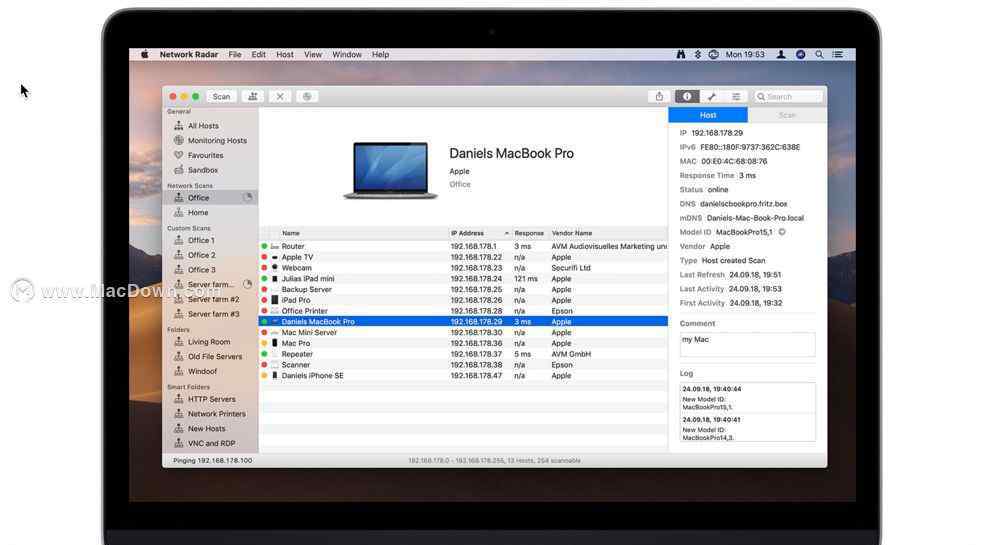Sort by Response column header

coord(529,233)
